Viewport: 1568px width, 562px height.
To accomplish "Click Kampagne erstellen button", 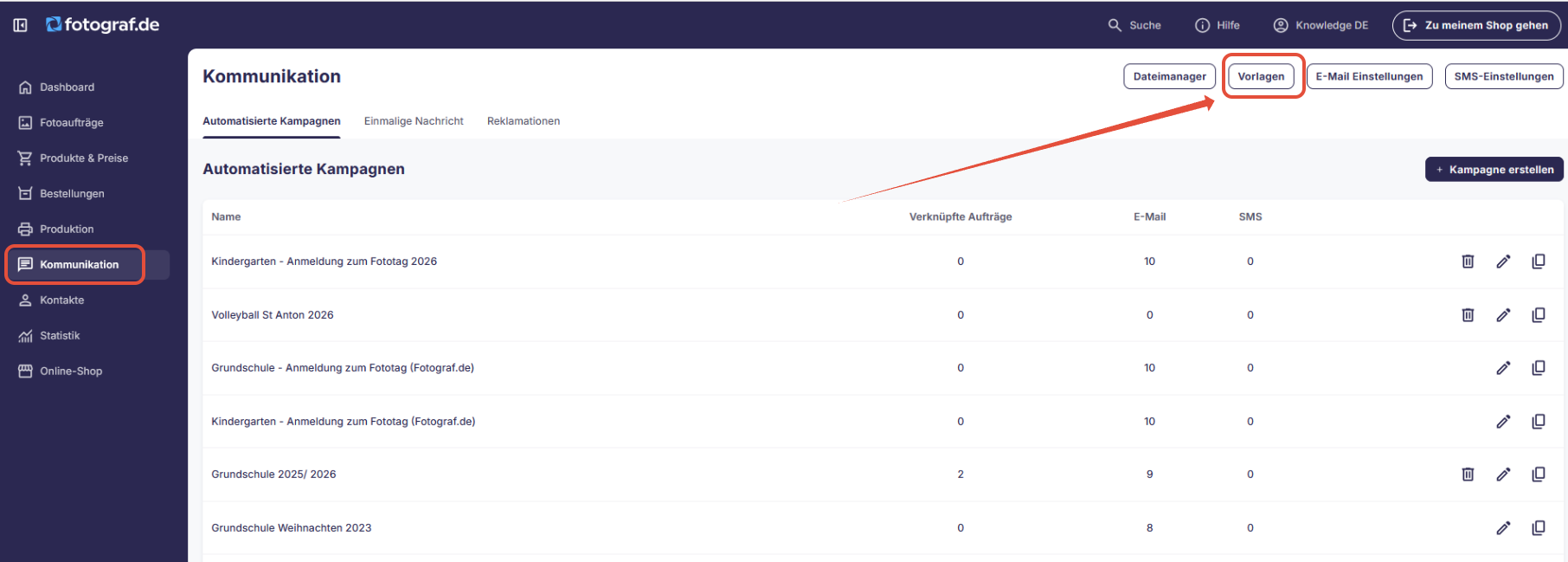I will coord(1494,170).
